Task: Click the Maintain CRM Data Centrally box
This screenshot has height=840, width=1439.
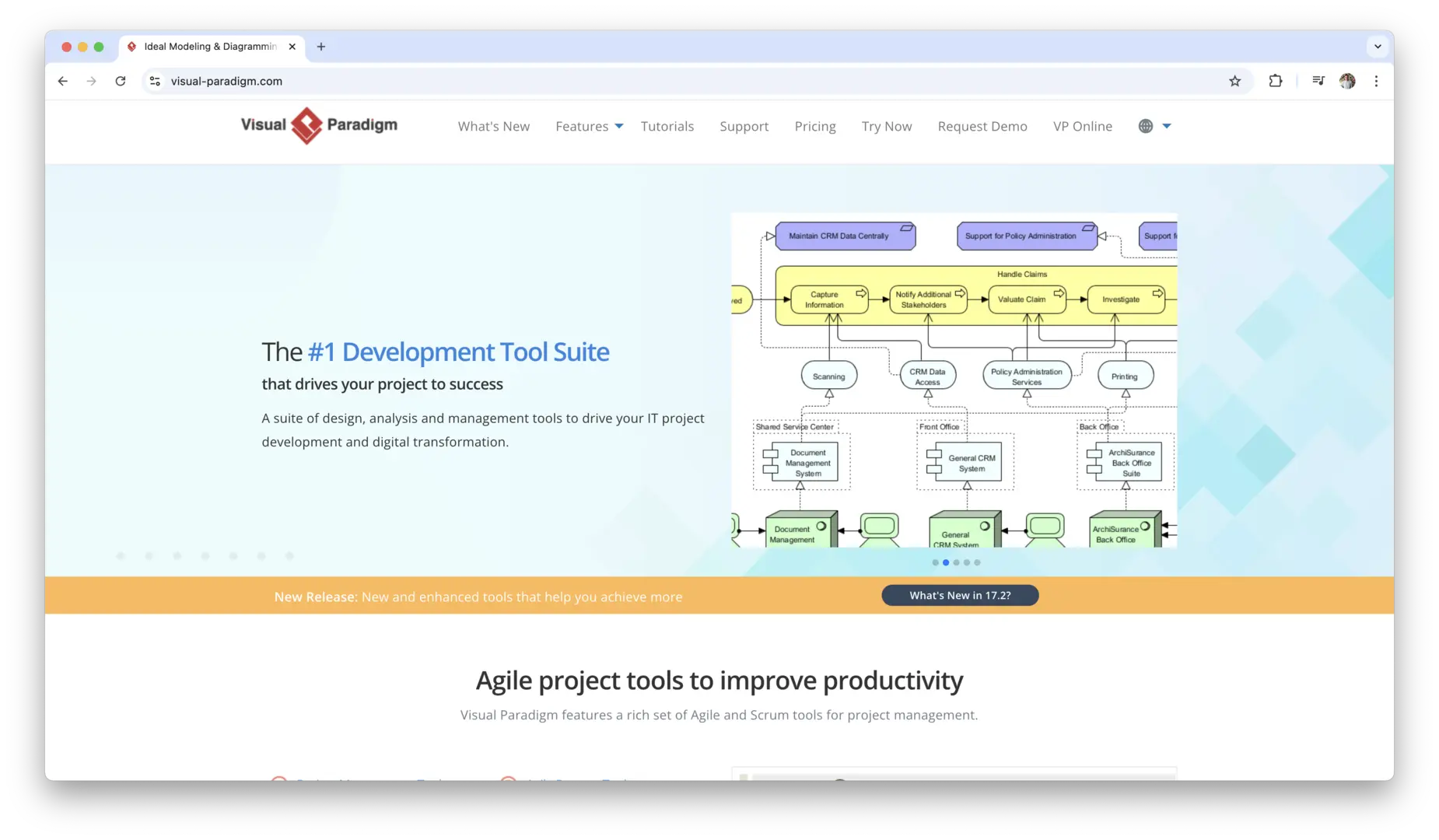Action: tap(846, 236)
